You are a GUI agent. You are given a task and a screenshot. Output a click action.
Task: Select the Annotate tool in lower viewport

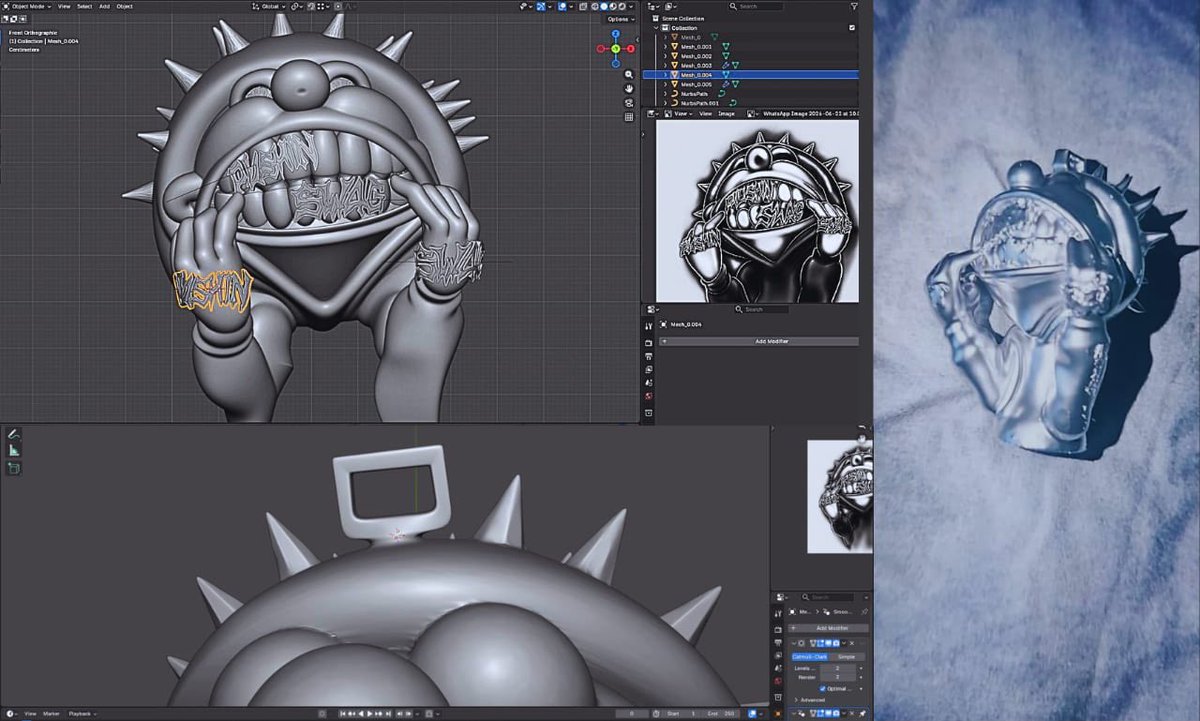click(x=14, y=435)
